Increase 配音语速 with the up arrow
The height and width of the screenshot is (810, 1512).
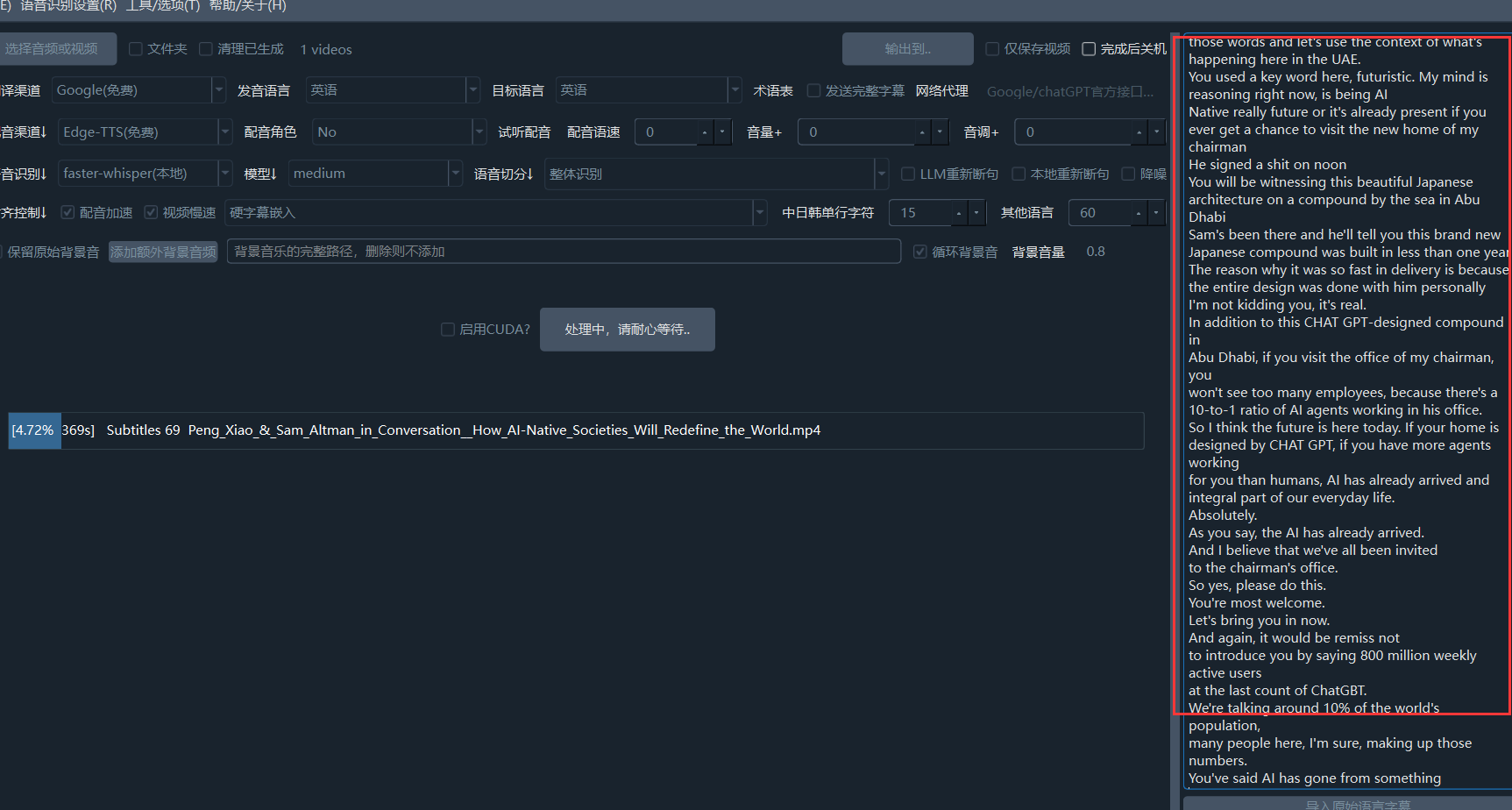tap(705, 132)
